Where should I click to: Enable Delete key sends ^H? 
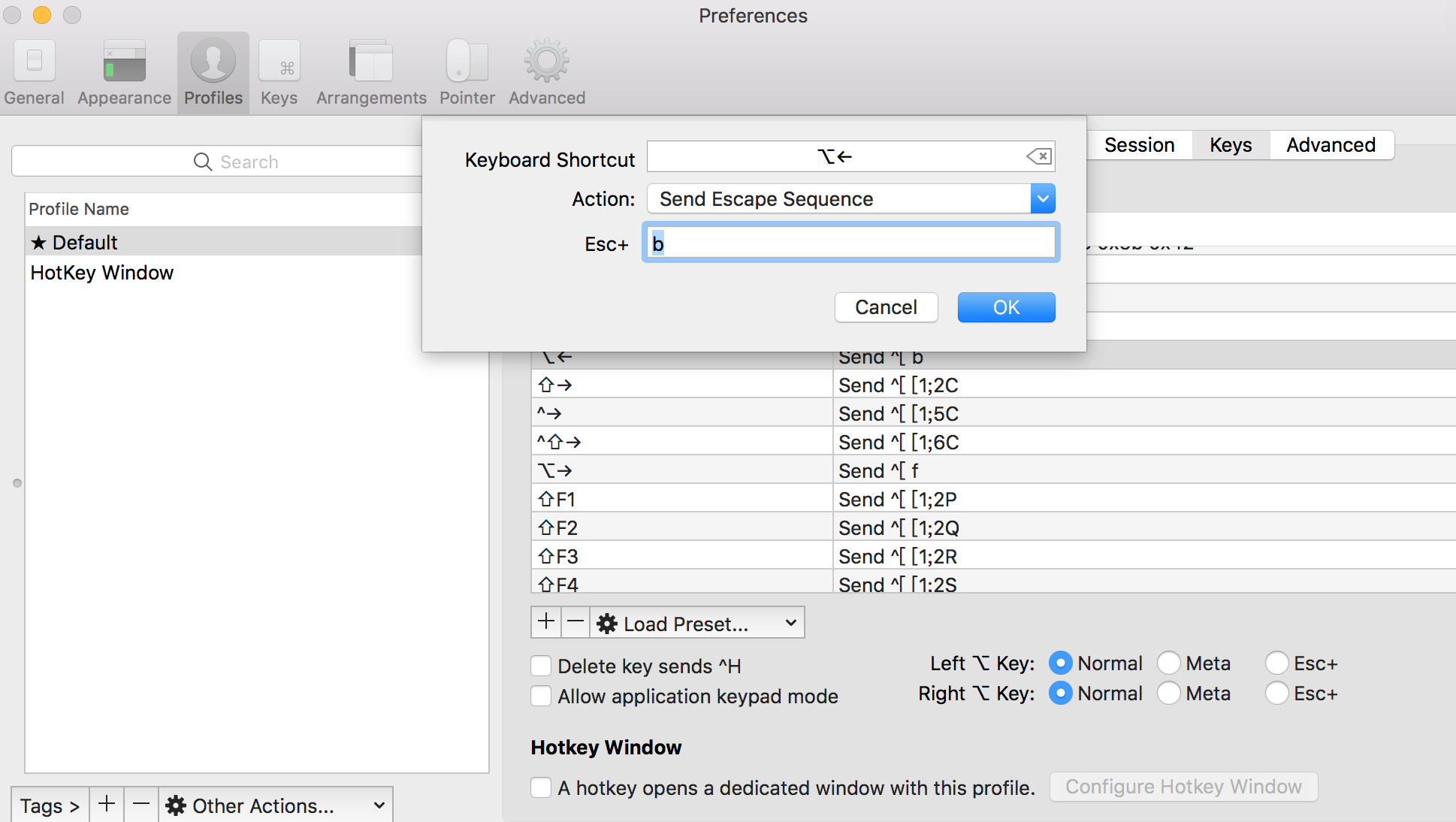pos(541,666)
